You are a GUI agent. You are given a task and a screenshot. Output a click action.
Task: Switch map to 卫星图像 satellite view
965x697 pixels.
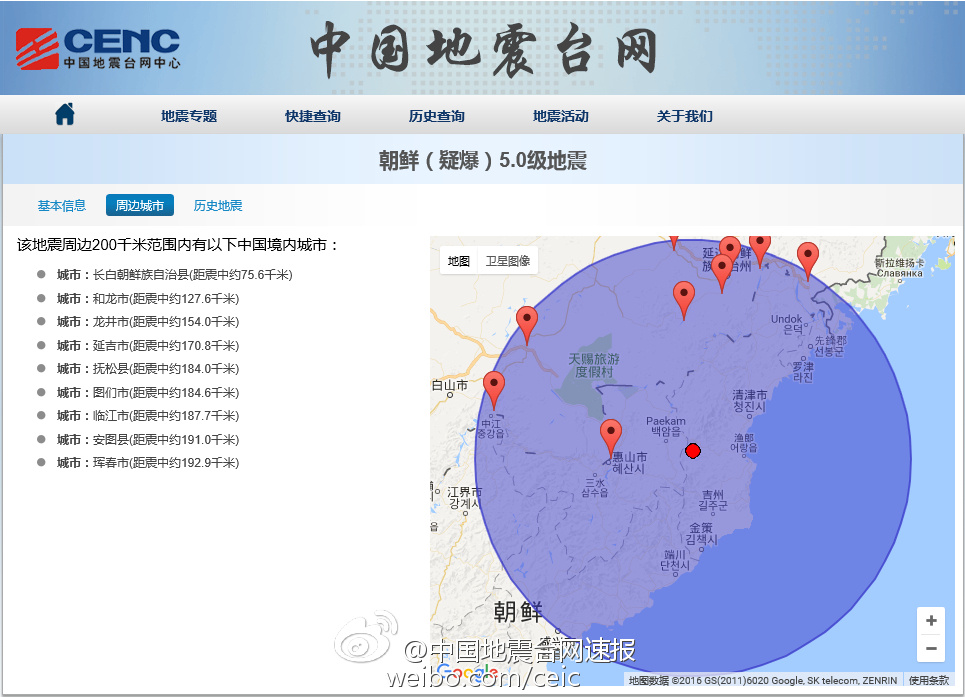point(508,261)
